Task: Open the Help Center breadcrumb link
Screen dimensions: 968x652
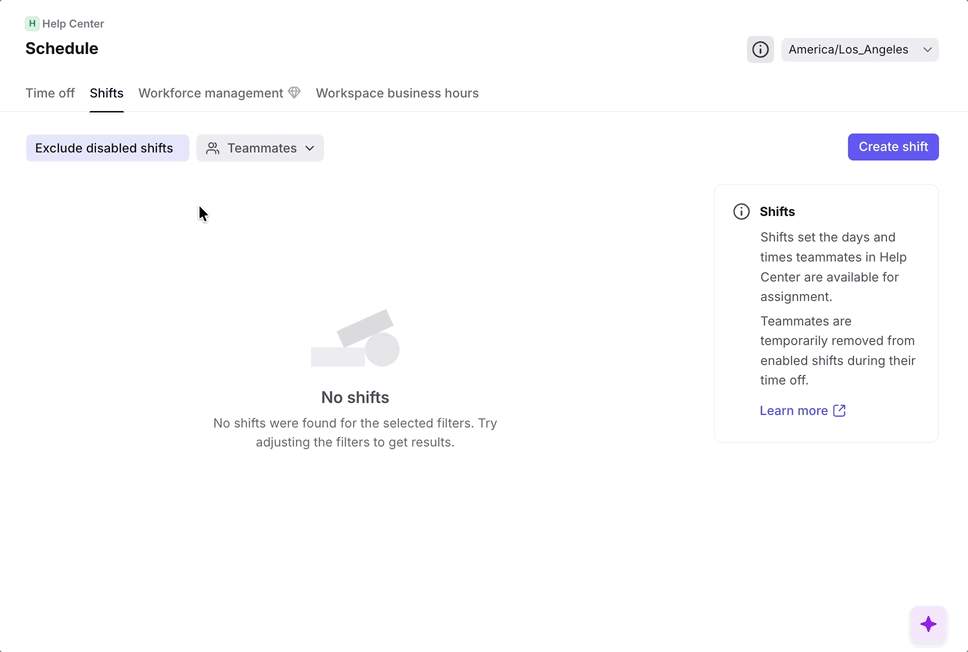Action: pyautogui.click(x=73, y=24)
